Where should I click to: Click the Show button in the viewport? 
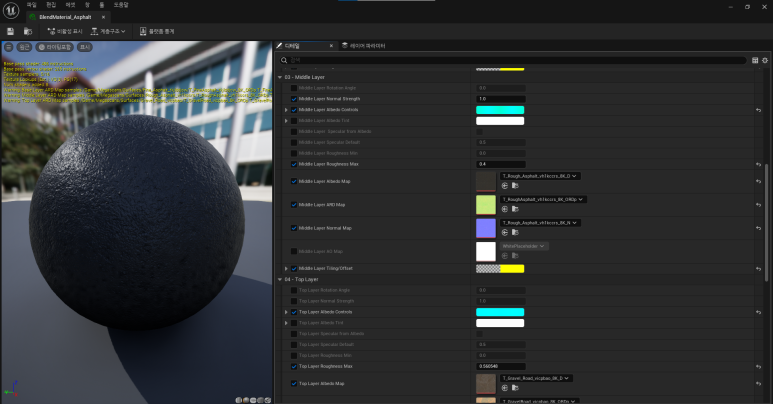pos(85,47)
